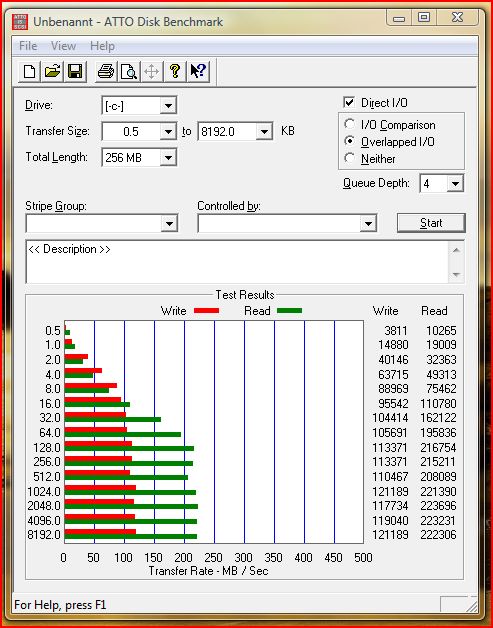Open a benchmark file via folder icon
The width and height of the screenshot is (493, 628).
click(x=52, y=72)
